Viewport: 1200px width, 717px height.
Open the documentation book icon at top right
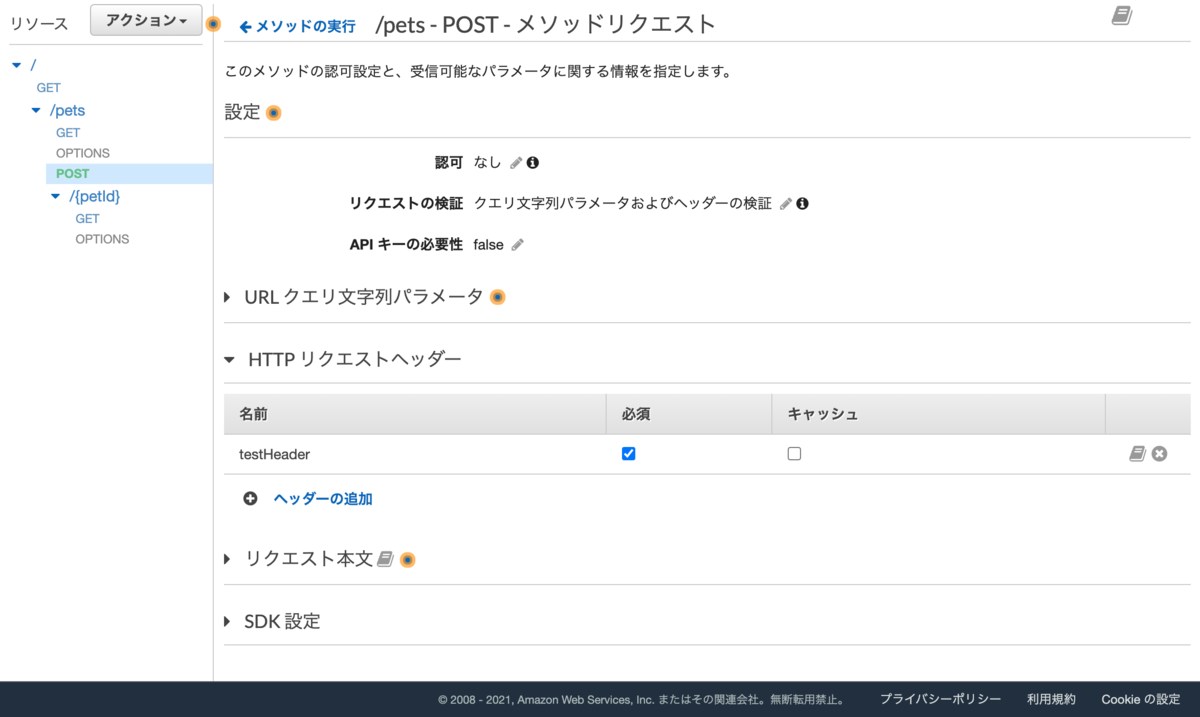1122,16
